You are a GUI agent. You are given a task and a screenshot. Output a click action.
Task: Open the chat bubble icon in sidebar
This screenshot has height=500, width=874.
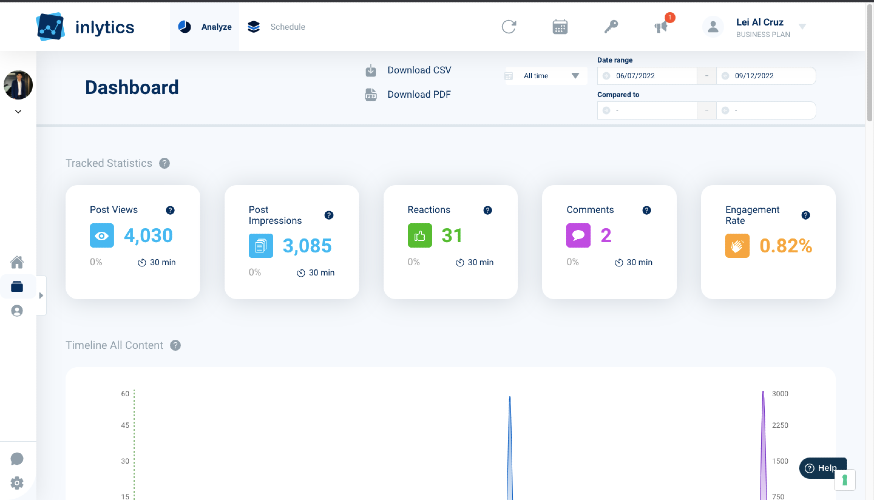click(x=17, y=459)
